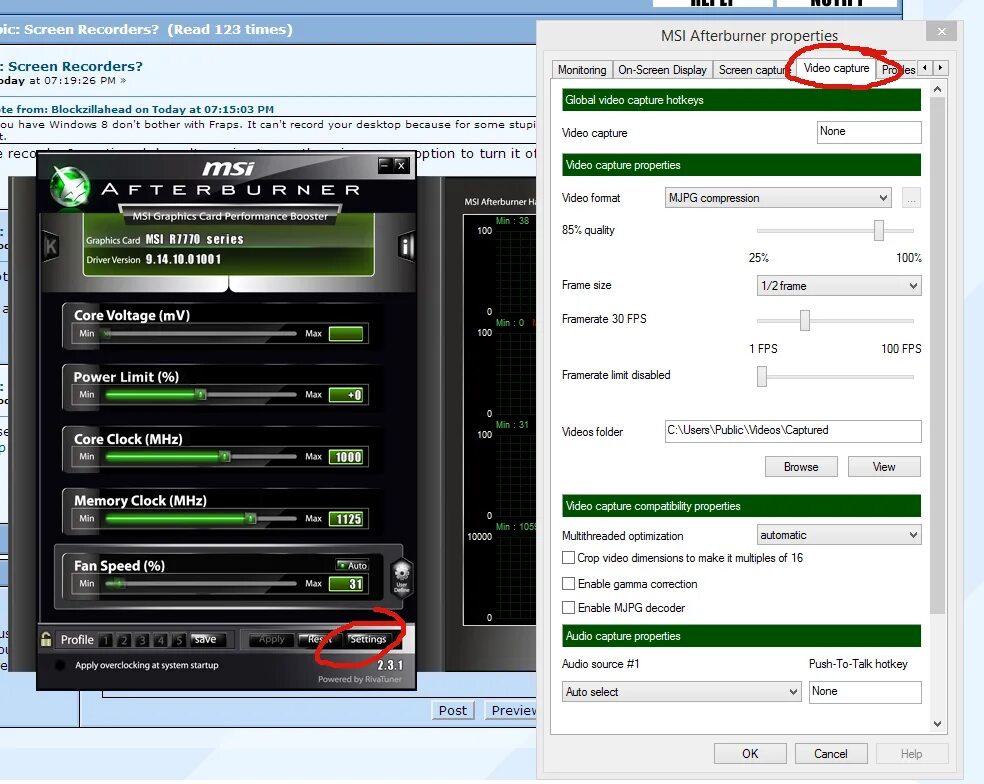The width and height of the screenshot is (984, 784).
Task: Click the Apply button in Afterburner
Action: pyautogui.click(x=272, y=640)
